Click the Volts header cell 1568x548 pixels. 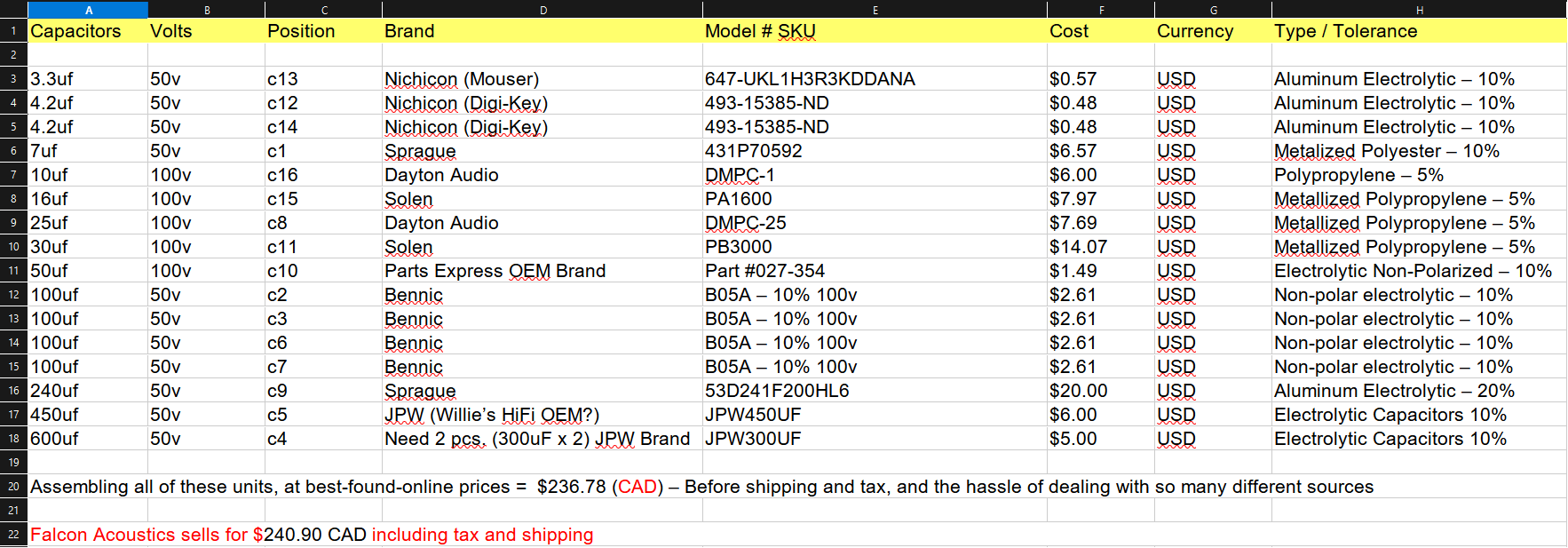click(206, 31)
